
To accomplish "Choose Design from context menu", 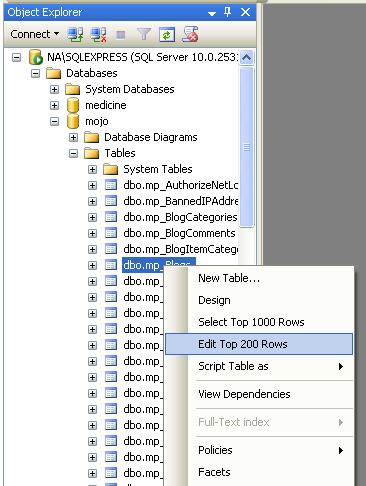I will pos(259,300).
